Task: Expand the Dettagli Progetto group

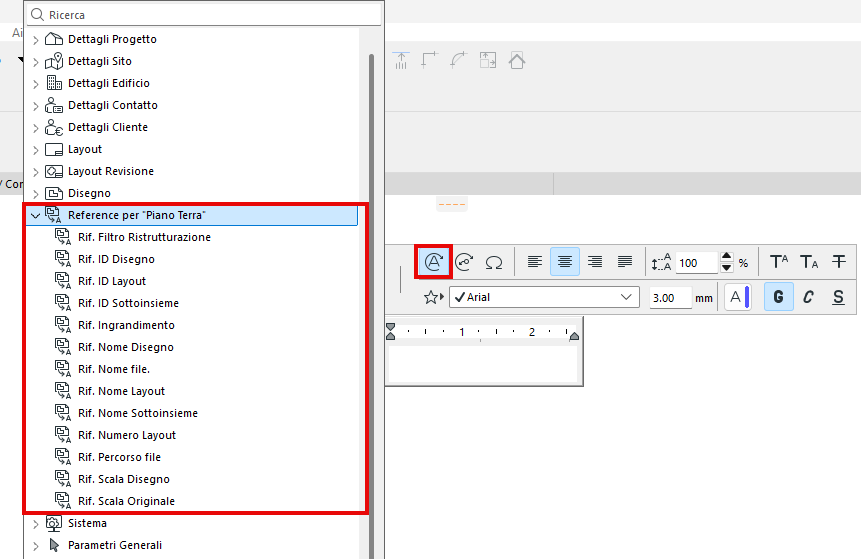Action: coord(36,40)
